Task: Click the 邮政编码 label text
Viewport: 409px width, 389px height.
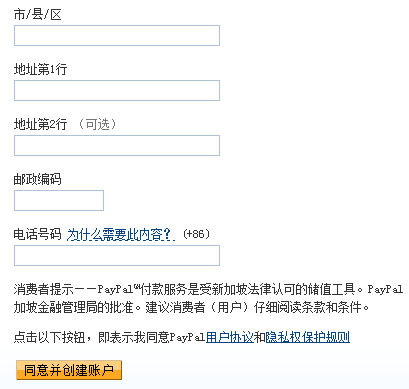Action: 37,179
